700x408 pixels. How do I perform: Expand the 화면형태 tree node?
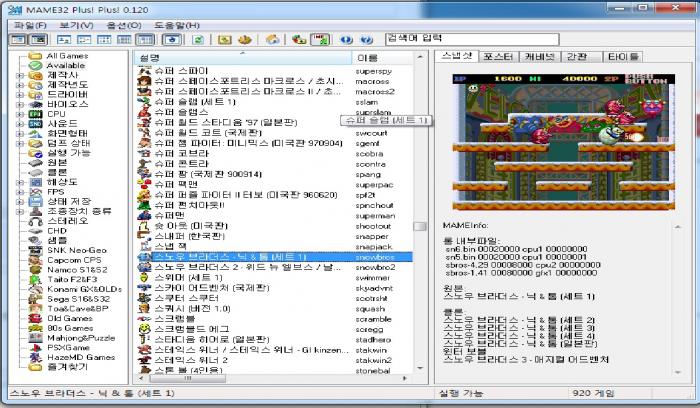point(20,133)
